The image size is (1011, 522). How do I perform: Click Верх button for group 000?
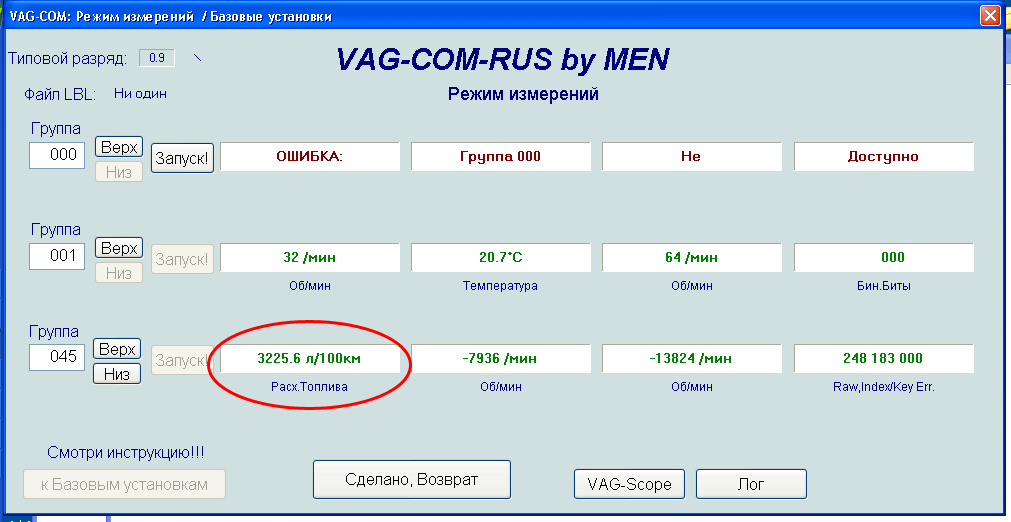(119, 147)
